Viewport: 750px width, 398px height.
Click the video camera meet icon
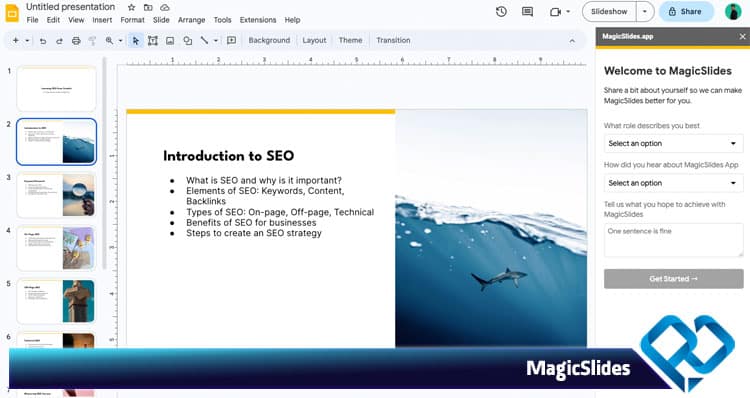coord(555,11)
